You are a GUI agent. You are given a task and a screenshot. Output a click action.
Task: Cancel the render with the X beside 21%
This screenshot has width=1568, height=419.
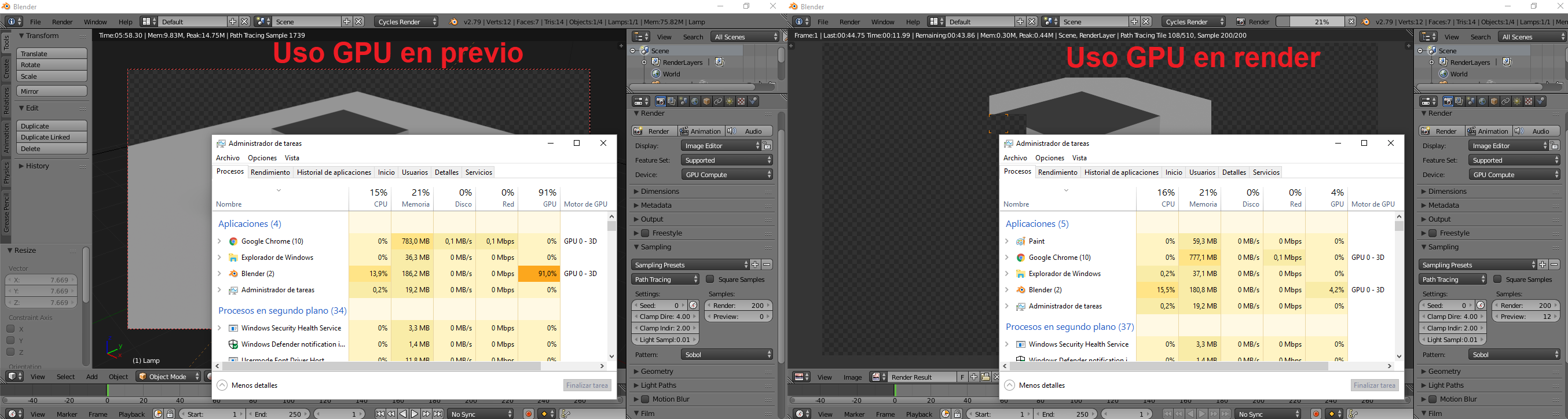[1351, 22]
